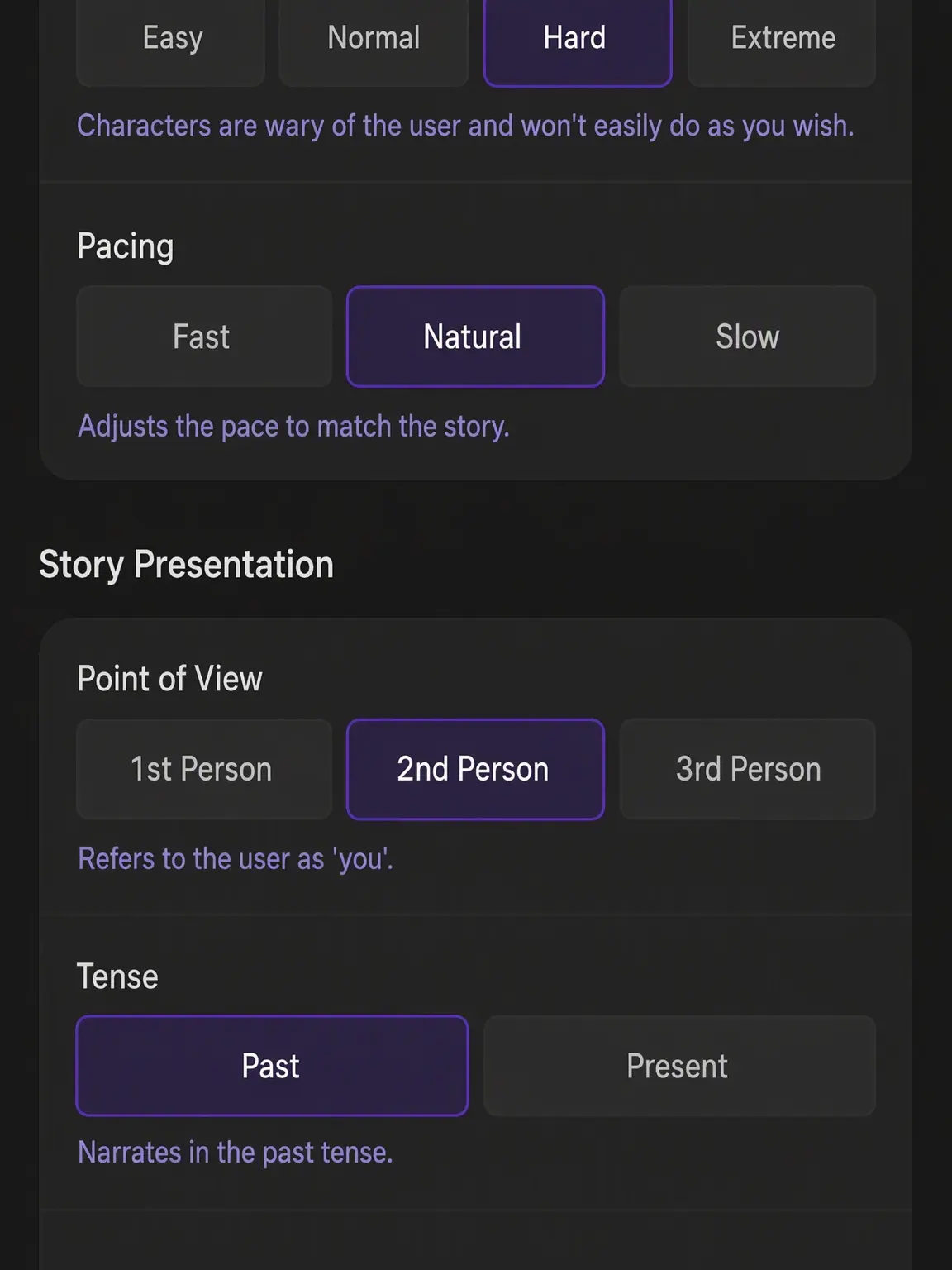
Task: Set pacing to Fast
Action: click(204, 337)
